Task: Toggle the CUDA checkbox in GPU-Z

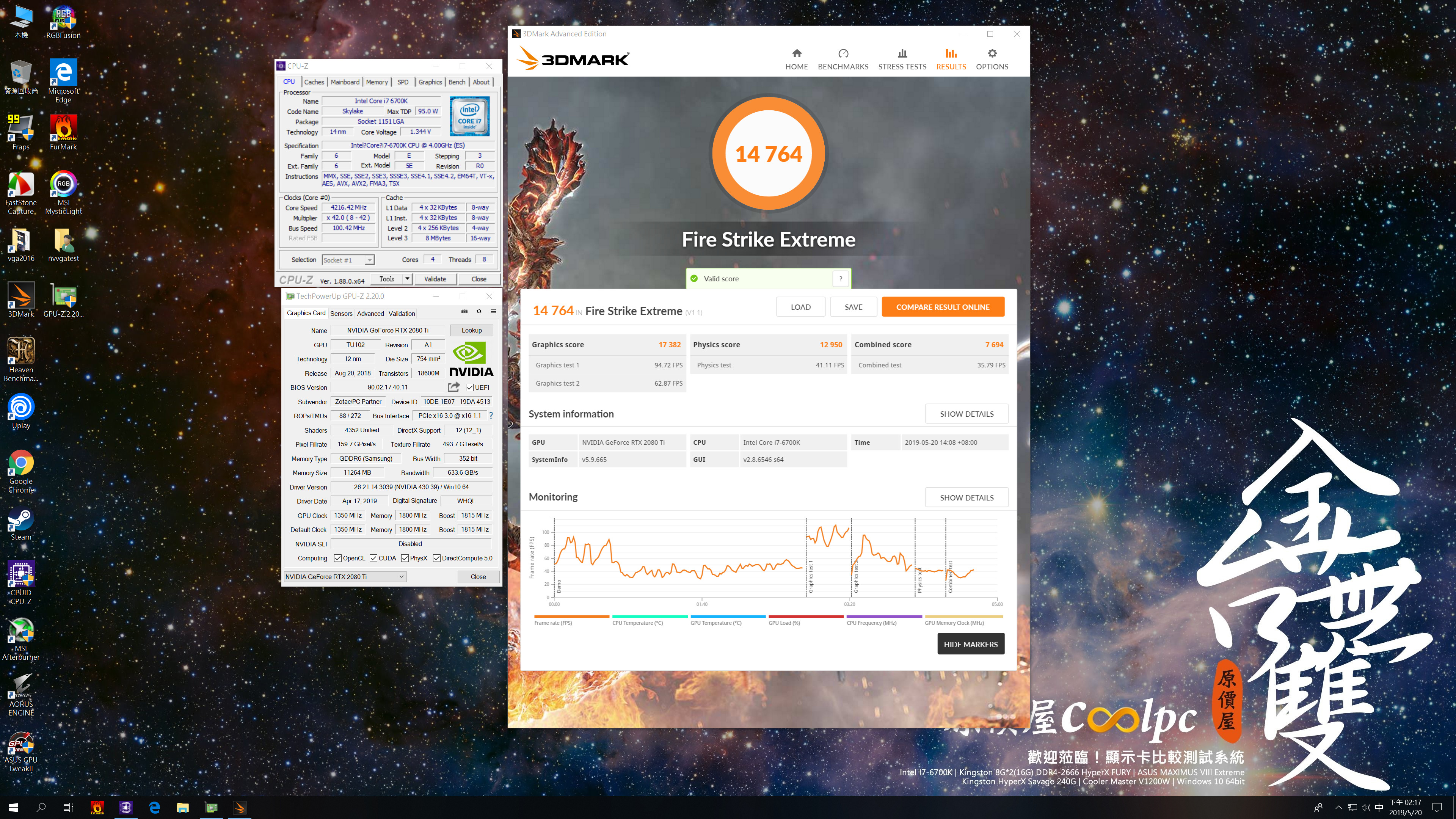Action: (x=373, y=559)
